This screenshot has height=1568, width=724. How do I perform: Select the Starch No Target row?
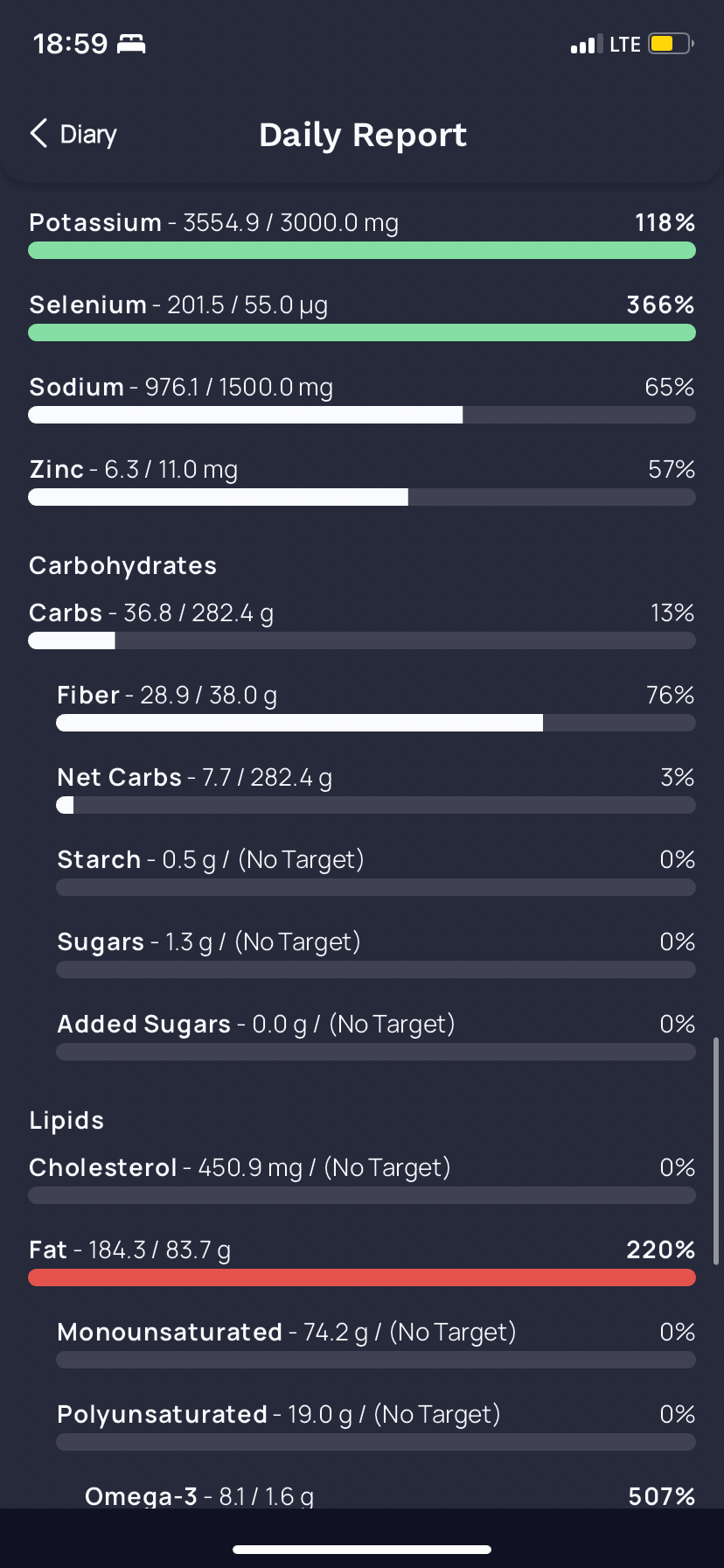coord(376,871)
